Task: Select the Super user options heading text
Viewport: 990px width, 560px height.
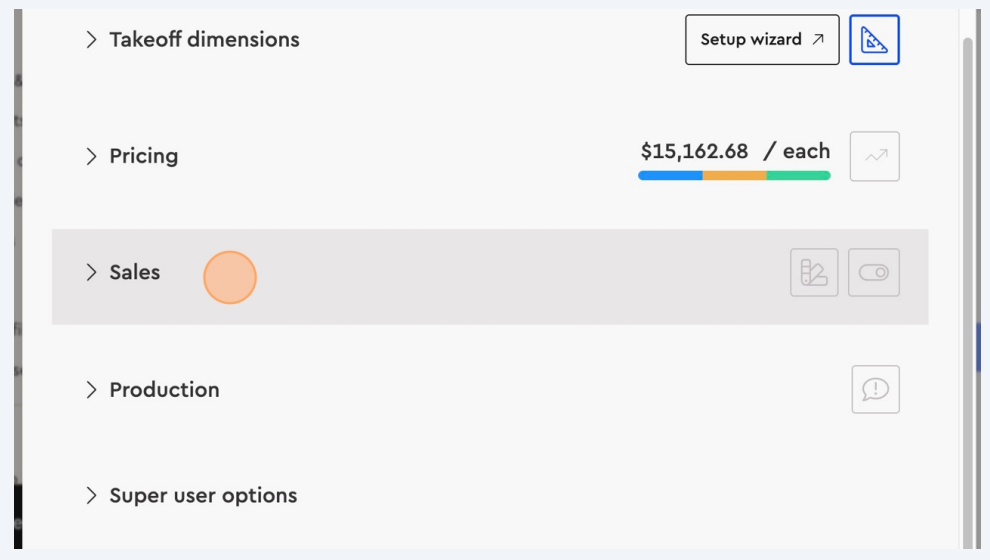Action: point(203,496)
